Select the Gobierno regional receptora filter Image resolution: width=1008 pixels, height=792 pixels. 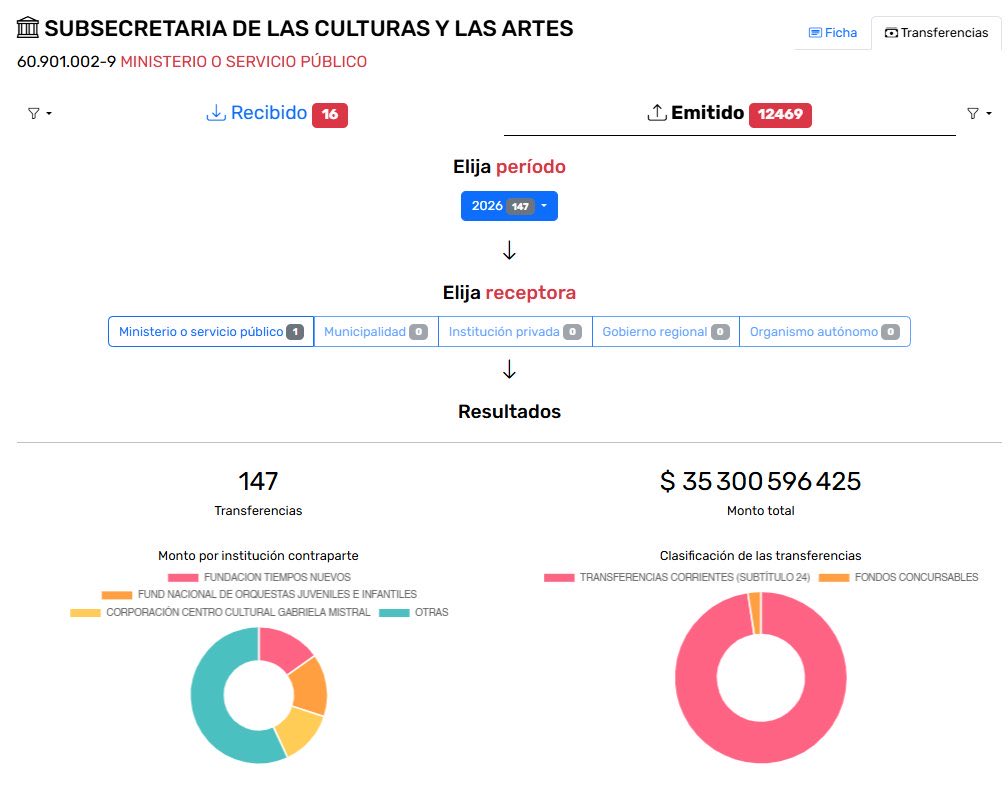tap(665, 331)
